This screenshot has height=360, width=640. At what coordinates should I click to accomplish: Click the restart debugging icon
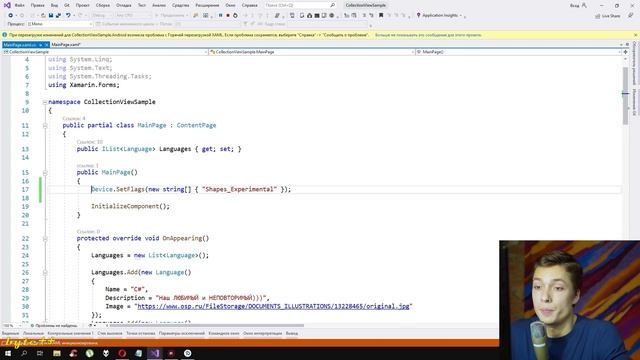pyautogui.click(x=235, y=15)
